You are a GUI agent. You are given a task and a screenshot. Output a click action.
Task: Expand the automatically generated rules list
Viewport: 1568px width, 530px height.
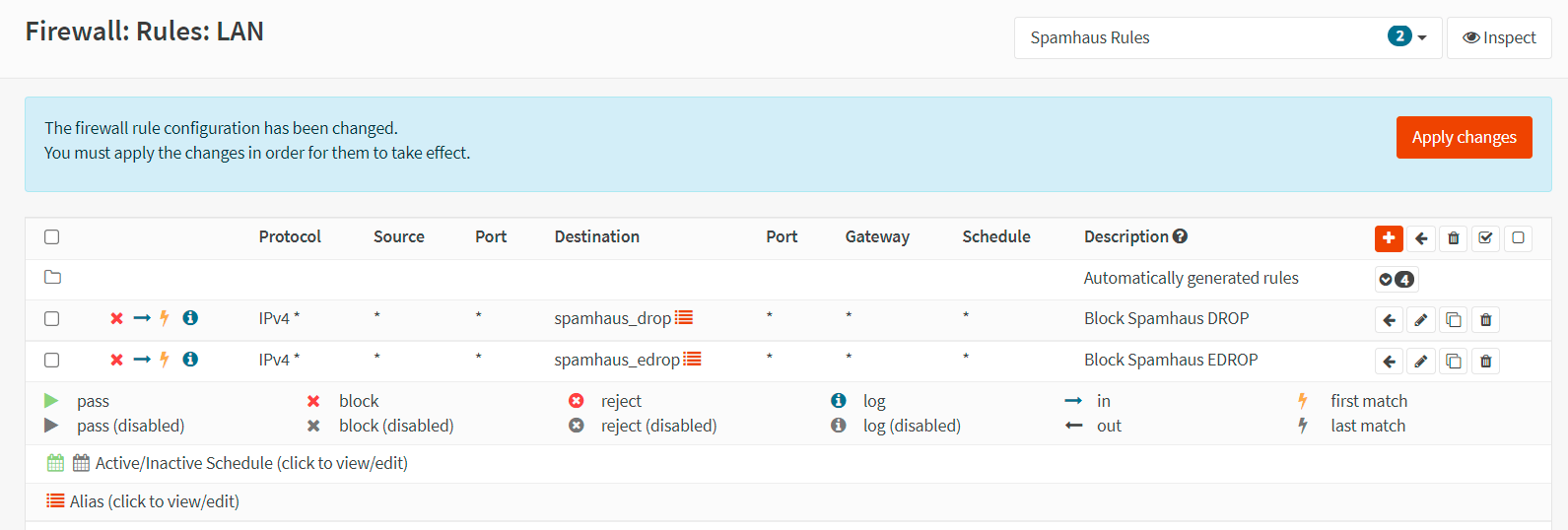pyautogui.click(x=1396, y=280)
